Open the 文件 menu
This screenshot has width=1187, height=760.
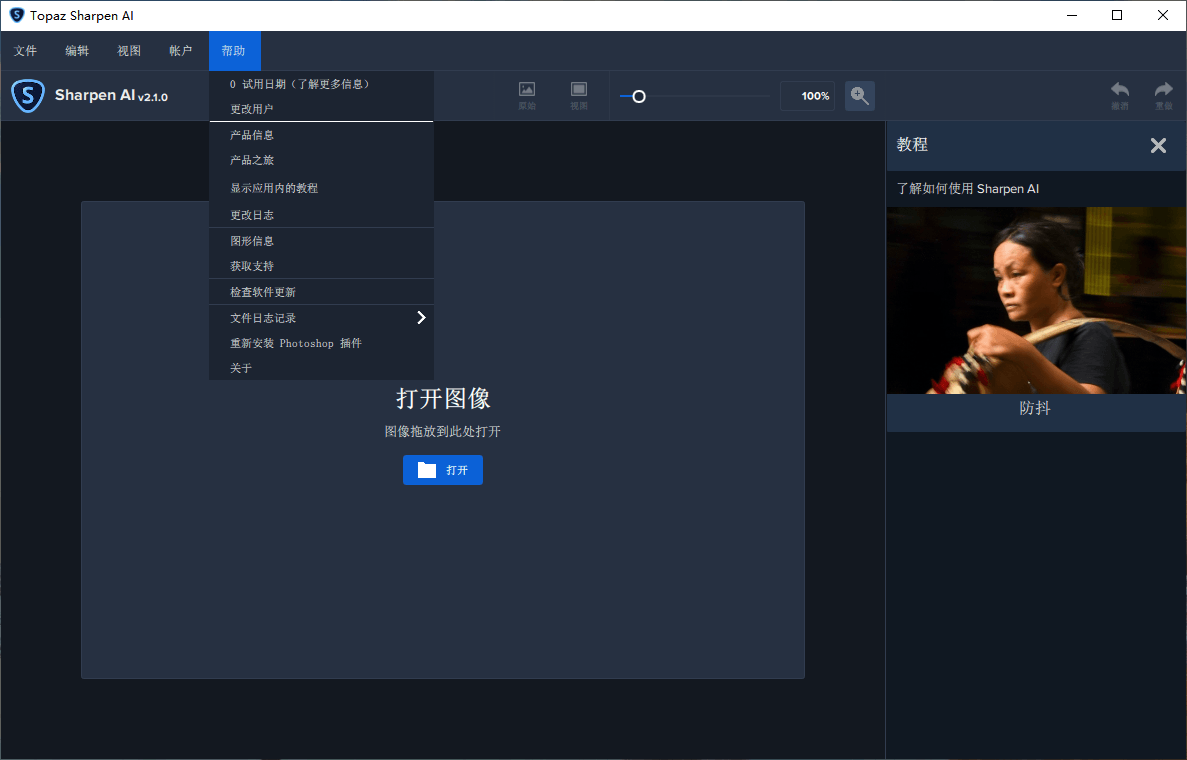click(x=25, y=51)
